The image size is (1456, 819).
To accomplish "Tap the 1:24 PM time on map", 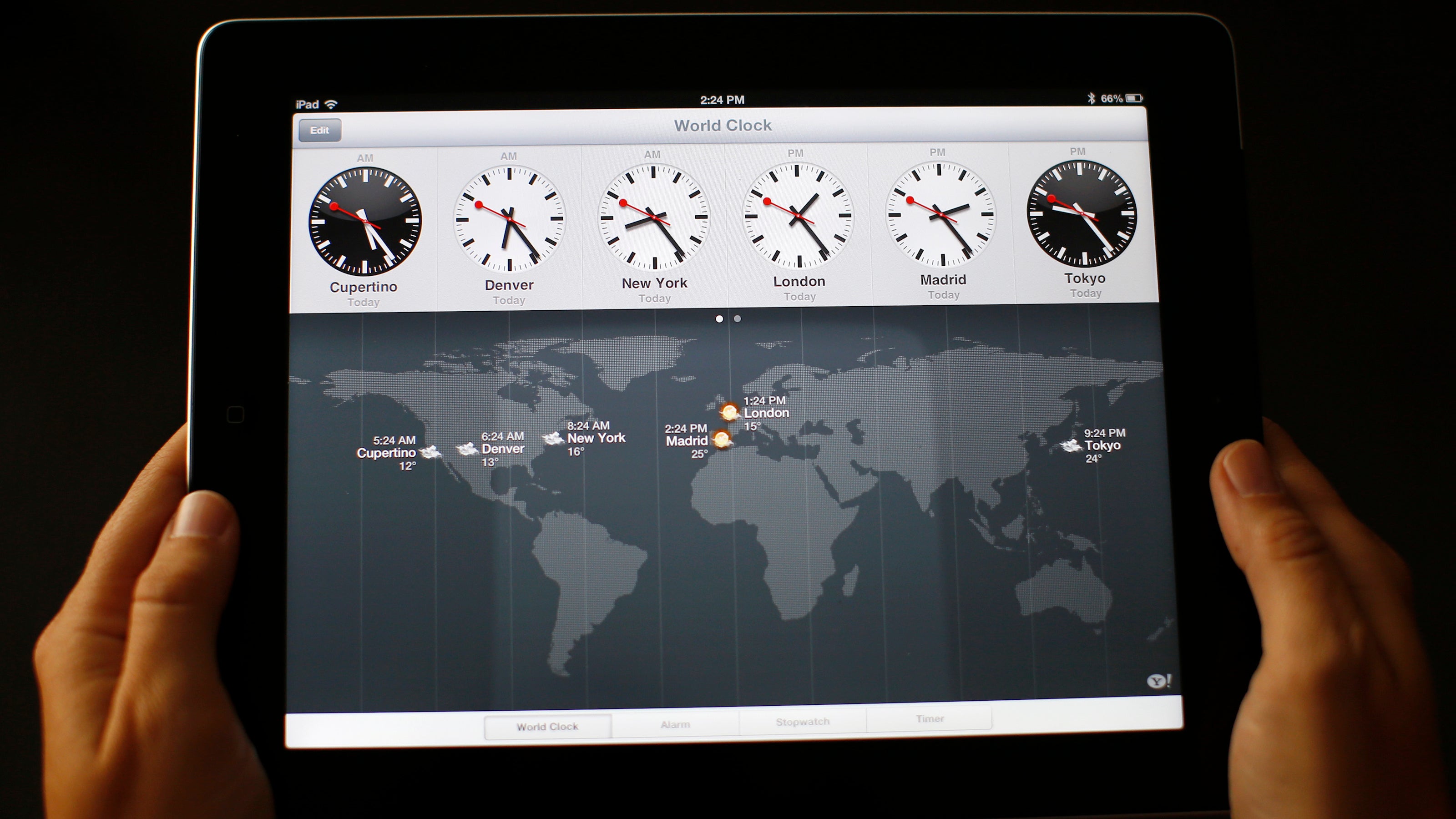I will [x=764, y=401].
